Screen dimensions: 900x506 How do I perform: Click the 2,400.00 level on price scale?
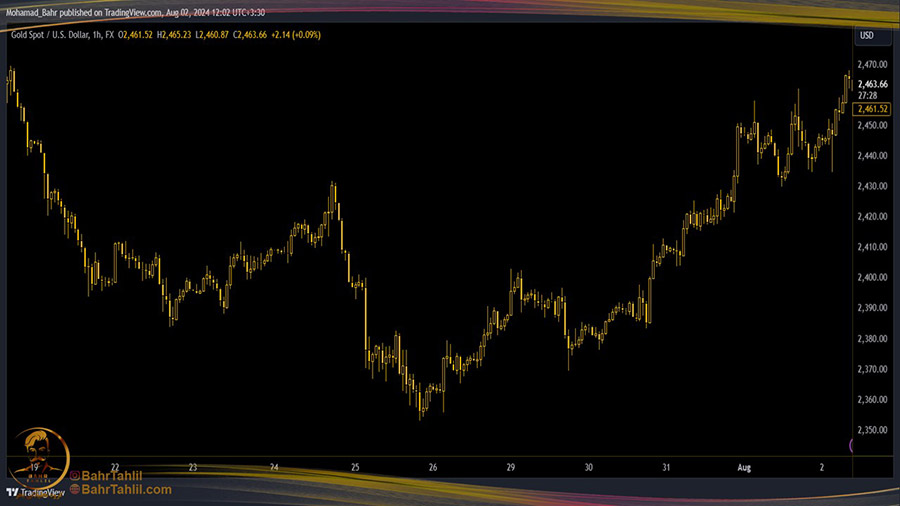point(873,277)
